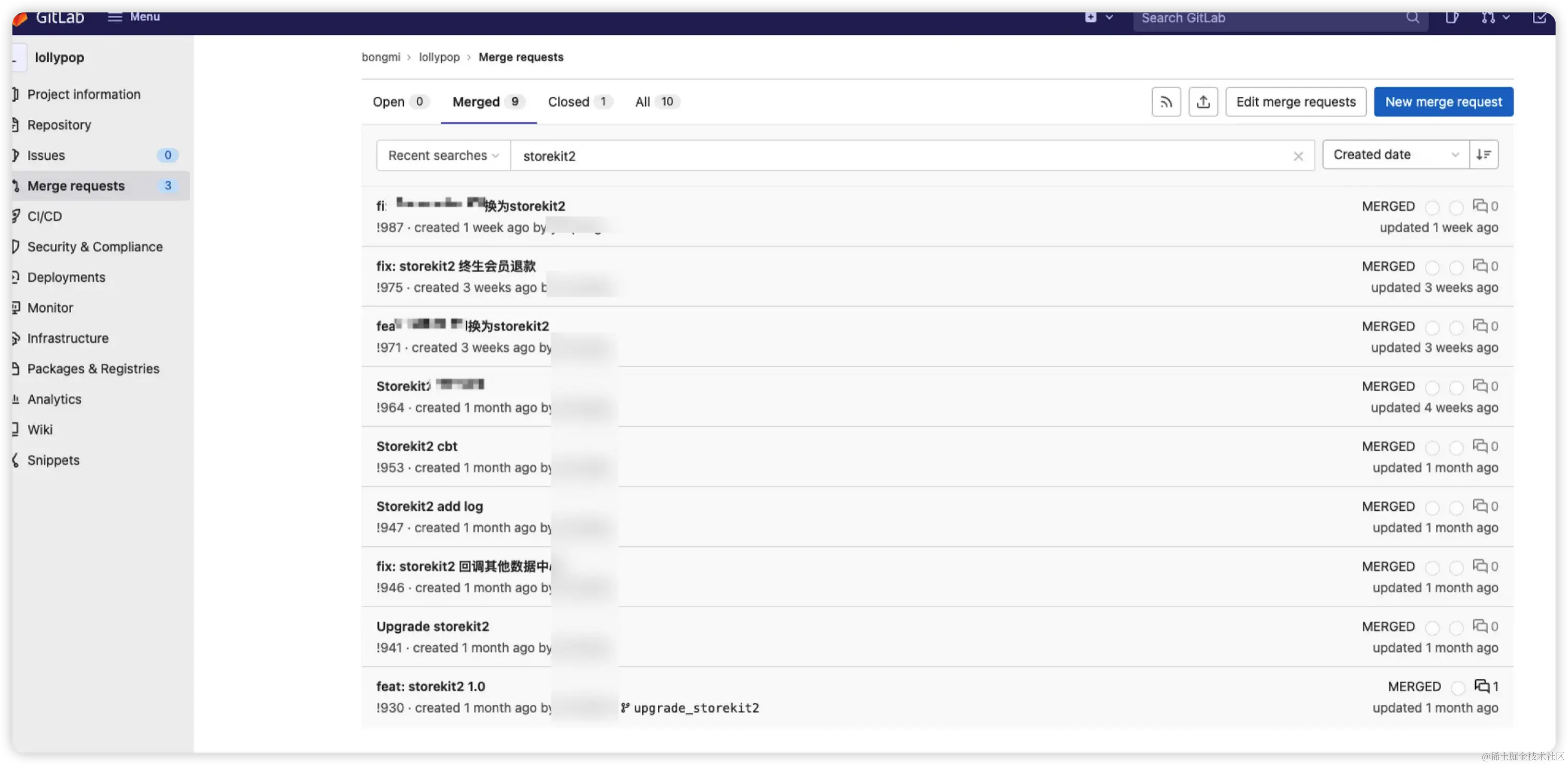Viewport: 1568px width, 765px height.
Task: Open 'Upgrade storekit2' merge request
Action: (x=432, y=626)
